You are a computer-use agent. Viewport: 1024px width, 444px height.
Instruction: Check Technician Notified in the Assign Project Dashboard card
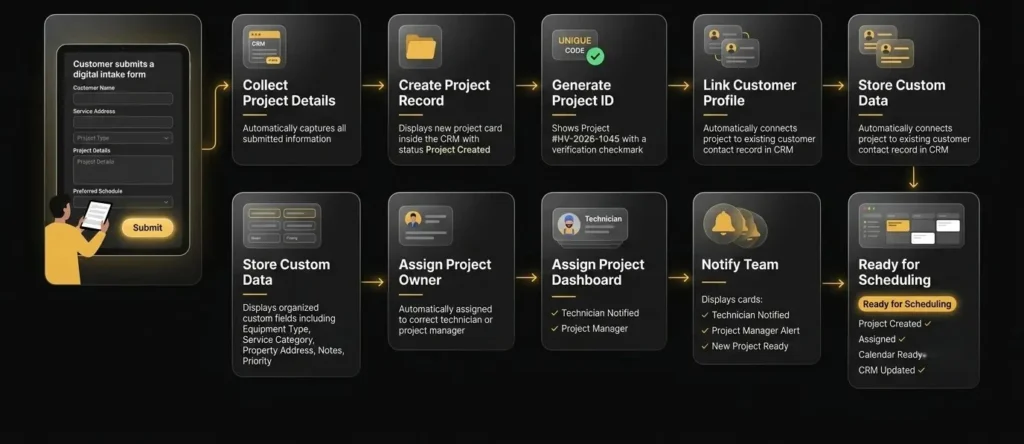595,313
